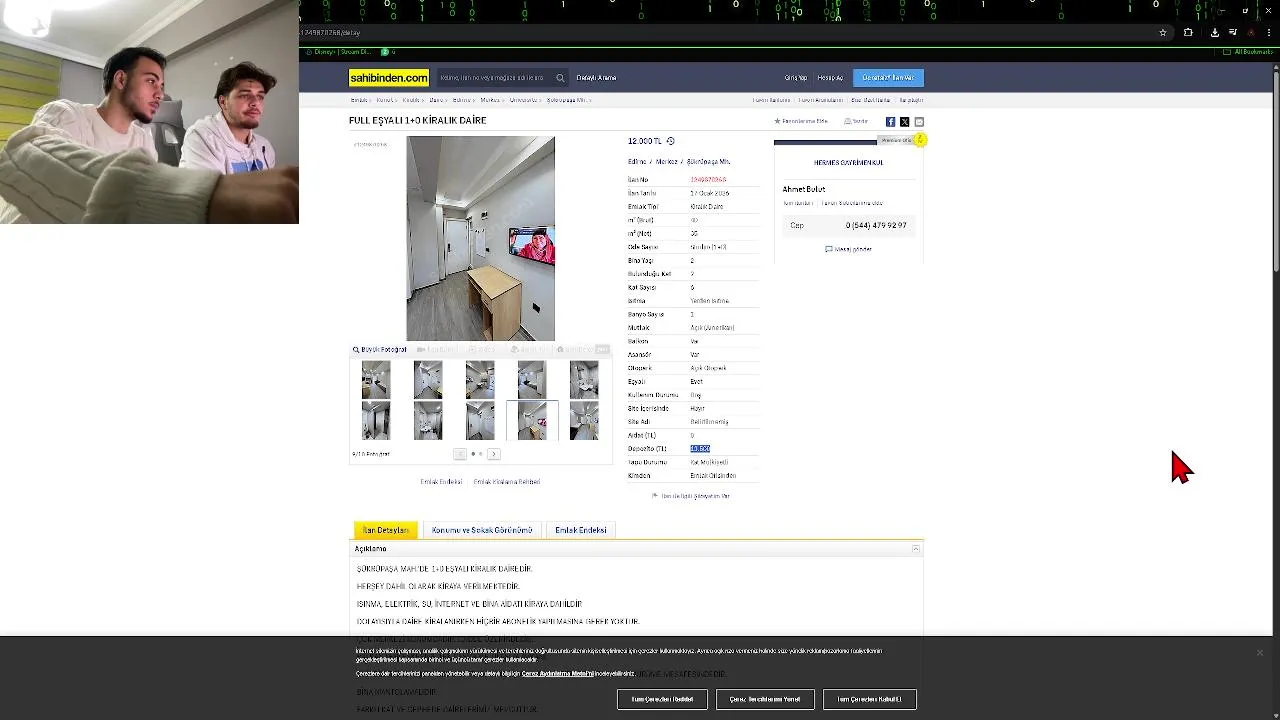Select the first thumbnail in bottom row
1280x720 pixels.
(376, 421)
